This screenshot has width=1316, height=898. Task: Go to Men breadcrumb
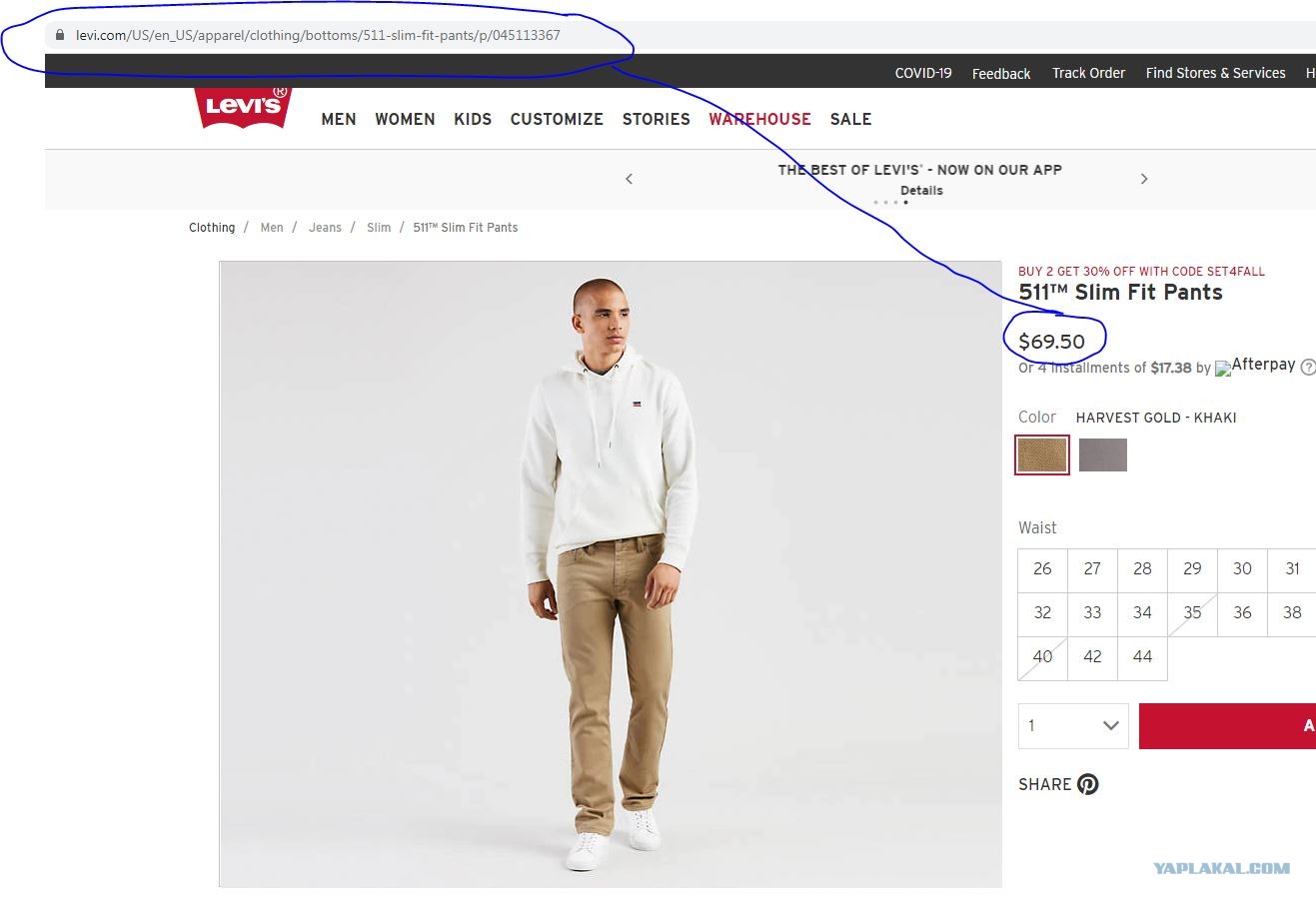pyautogui.click(x=272, y=228)
